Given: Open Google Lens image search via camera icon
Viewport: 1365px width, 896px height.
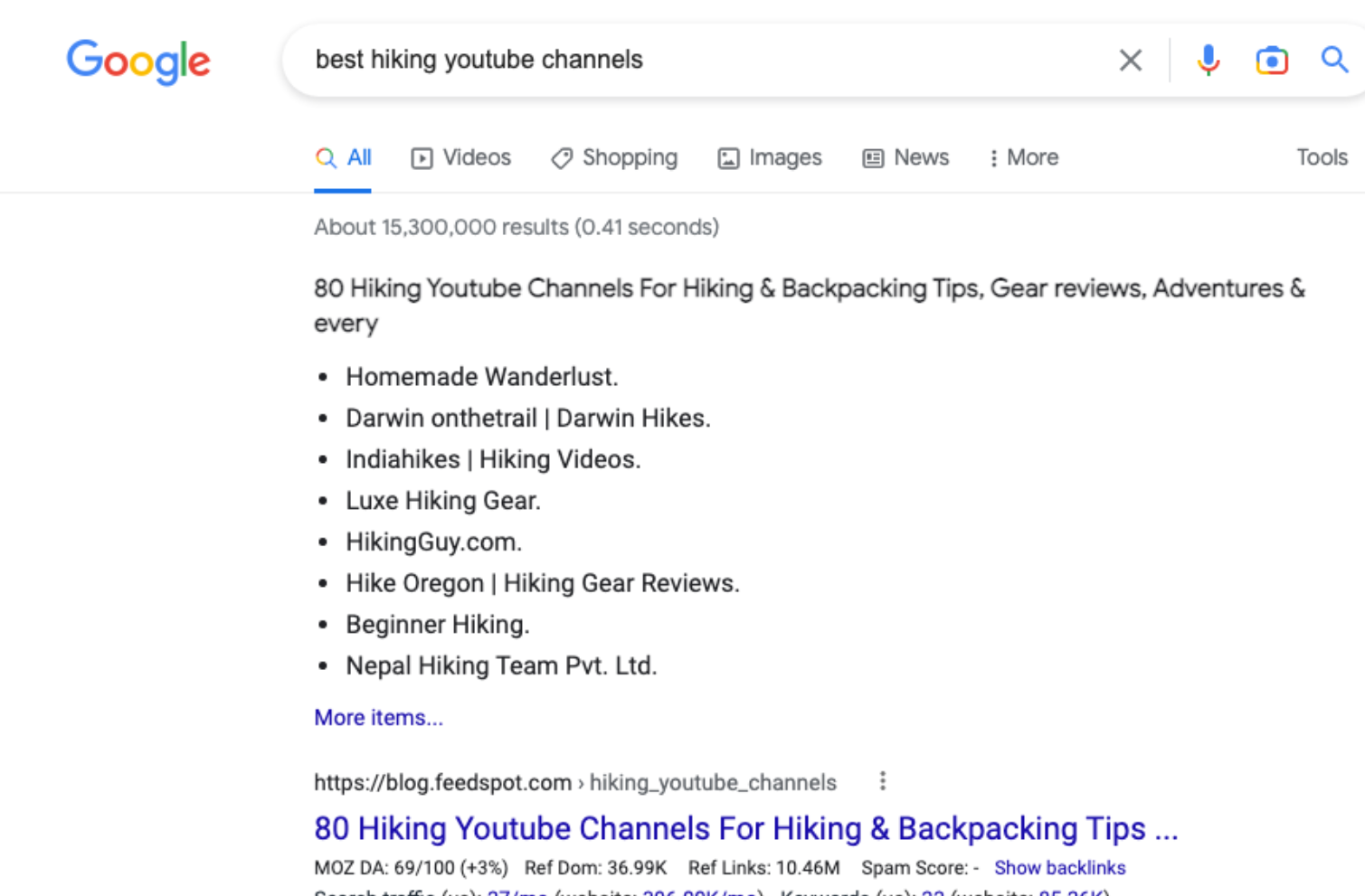Looking at the screenshot, I should click(1271, 61).
